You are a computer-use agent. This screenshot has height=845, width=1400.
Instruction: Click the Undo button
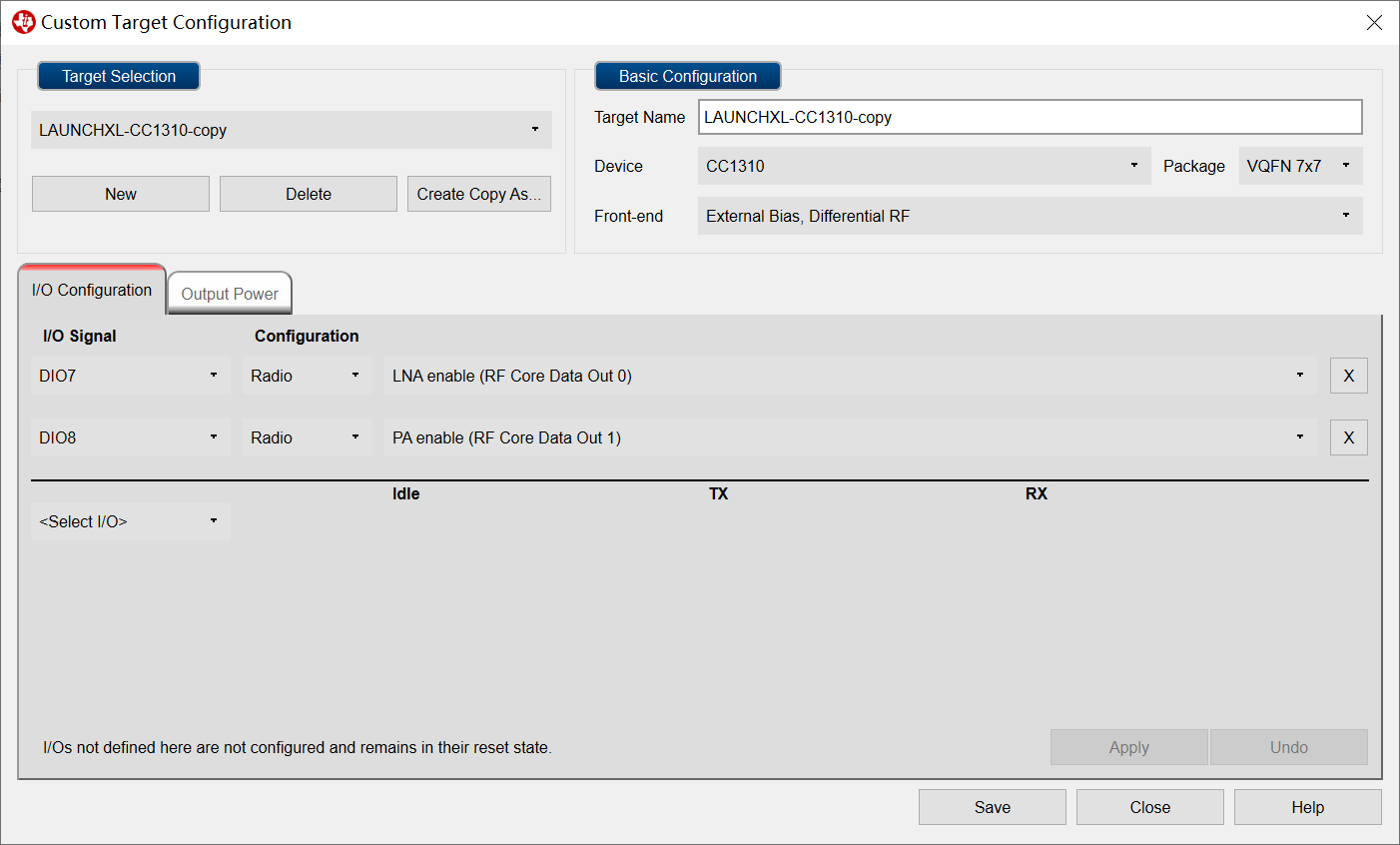click(1289, 747)
